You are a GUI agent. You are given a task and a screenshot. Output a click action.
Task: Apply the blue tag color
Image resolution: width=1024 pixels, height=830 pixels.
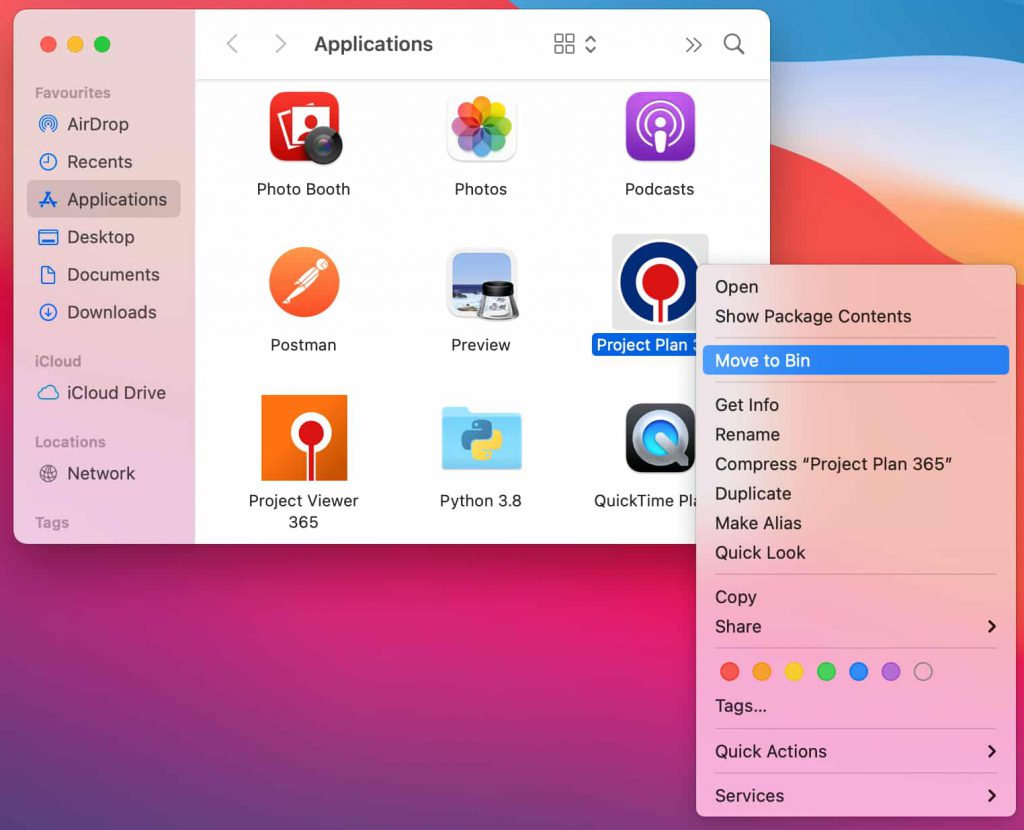pos(859,671)
